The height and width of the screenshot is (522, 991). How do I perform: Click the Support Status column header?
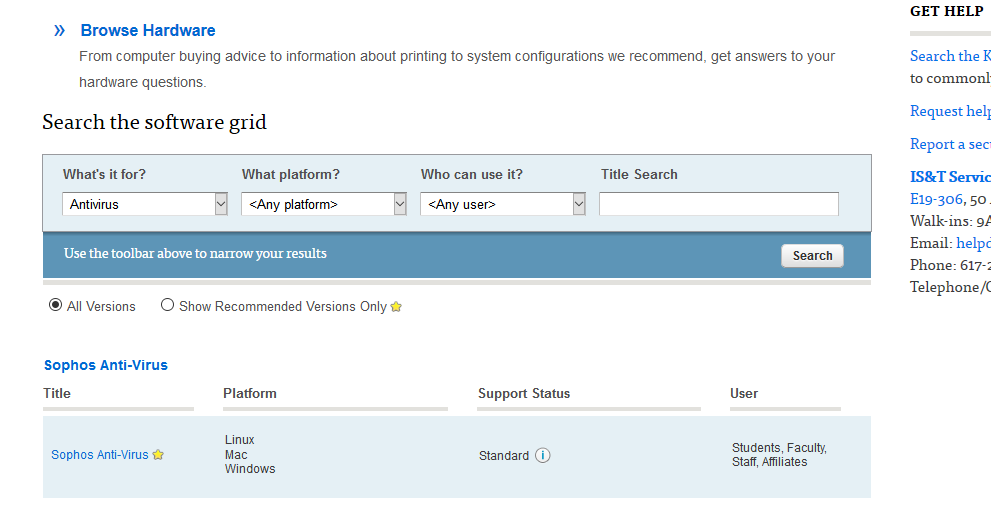click(x=524, y=393)
